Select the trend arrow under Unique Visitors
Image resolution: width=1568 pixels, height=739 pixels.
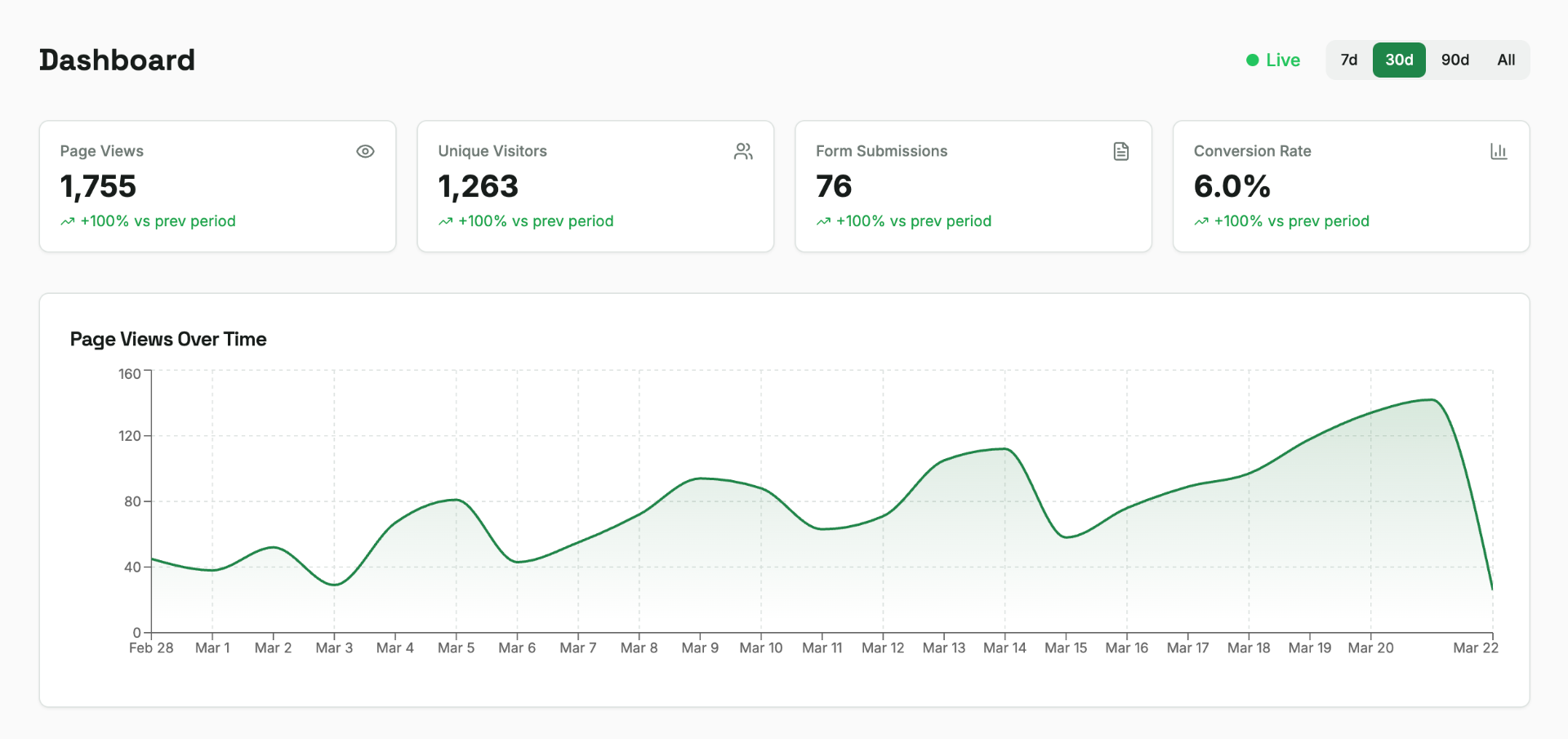[x=445, y=221]
